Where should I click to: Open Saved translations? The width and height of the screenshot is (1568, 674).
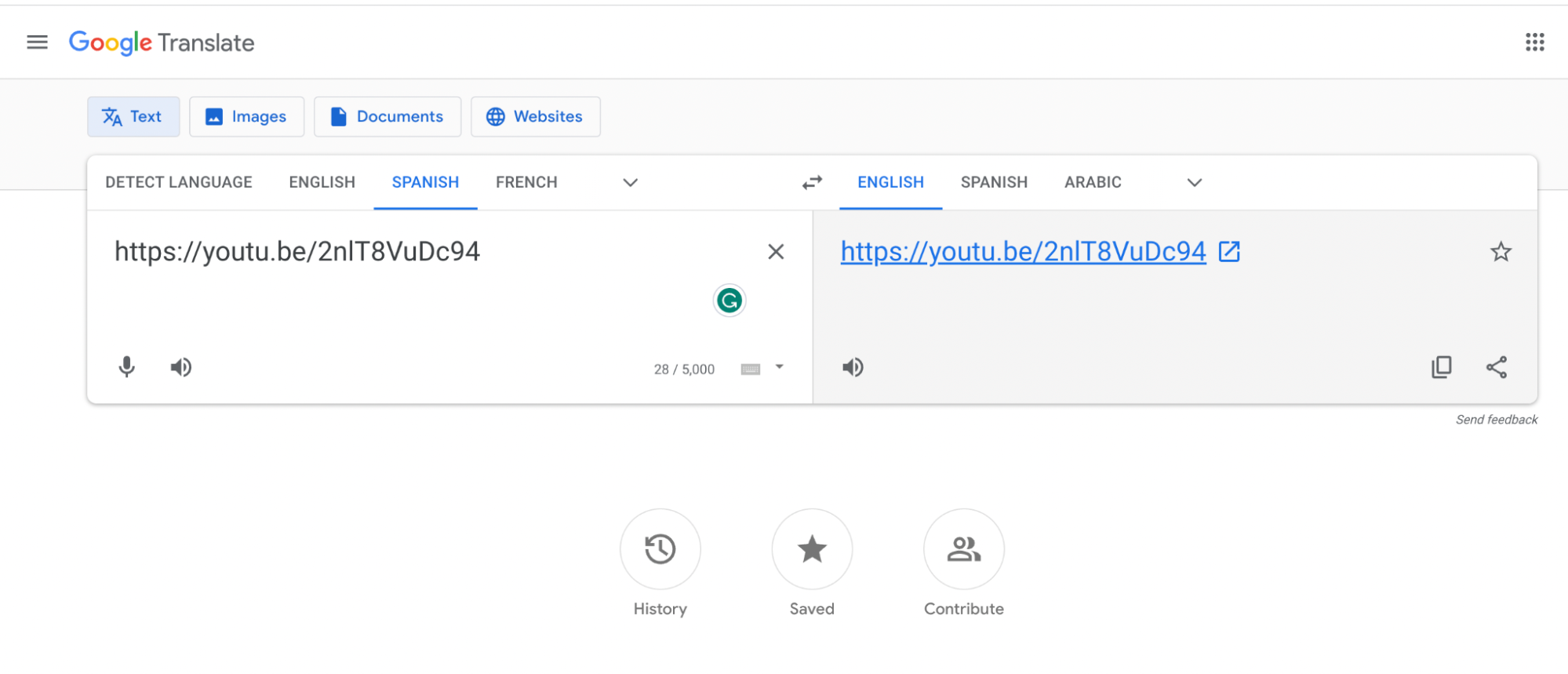(x=812, y=549)
